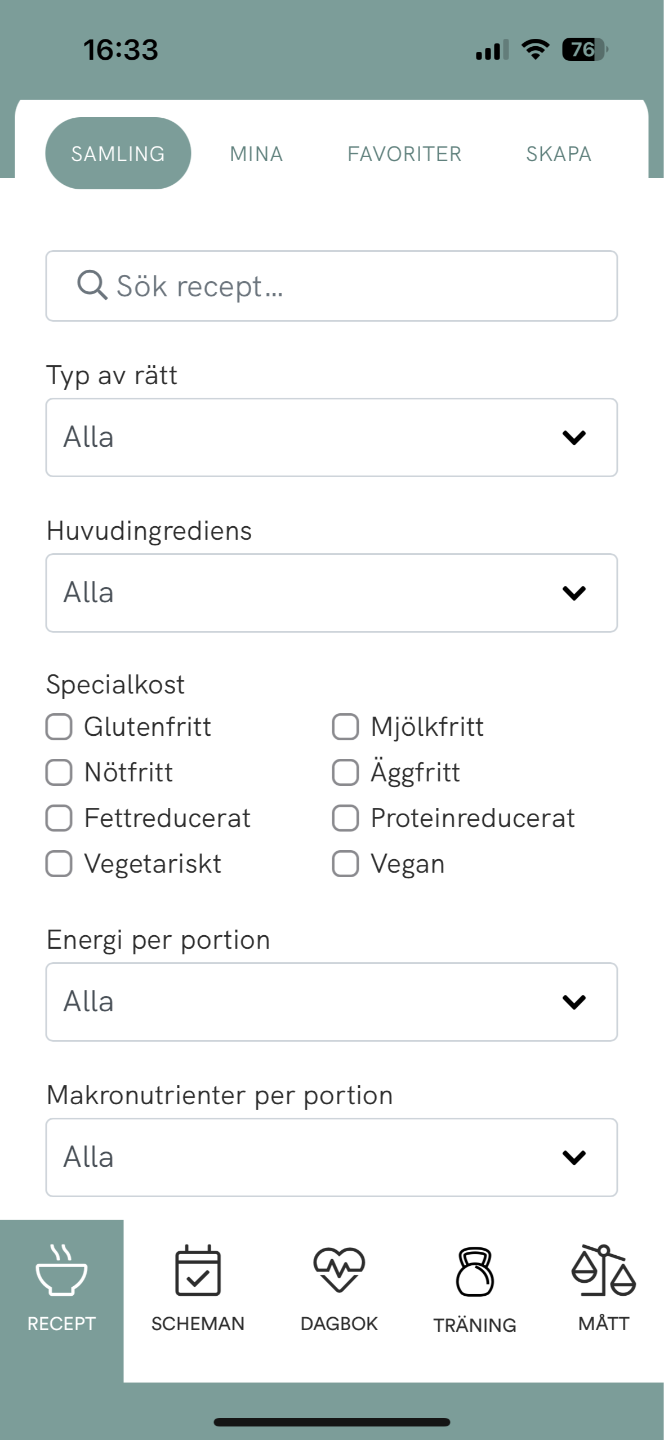The width and height of the screenshot is (664, 1440).
Task: Open Dagbok heart pulse icon
Action: (339, 1272)
